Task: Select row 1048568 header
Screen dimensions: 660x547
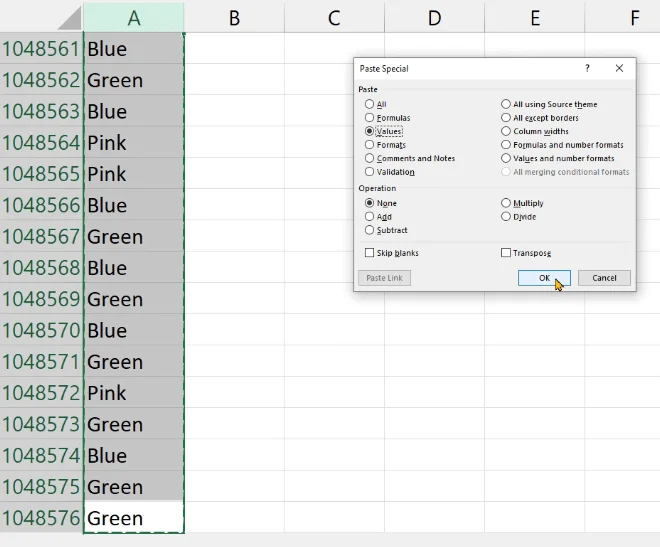Action: point(41,267)
